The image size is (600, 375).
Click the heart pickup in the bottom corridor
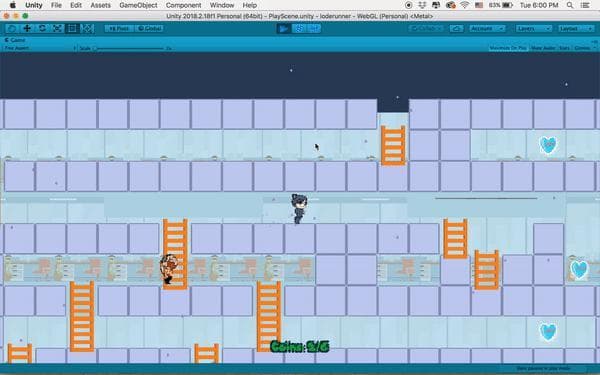coord(548,332)
